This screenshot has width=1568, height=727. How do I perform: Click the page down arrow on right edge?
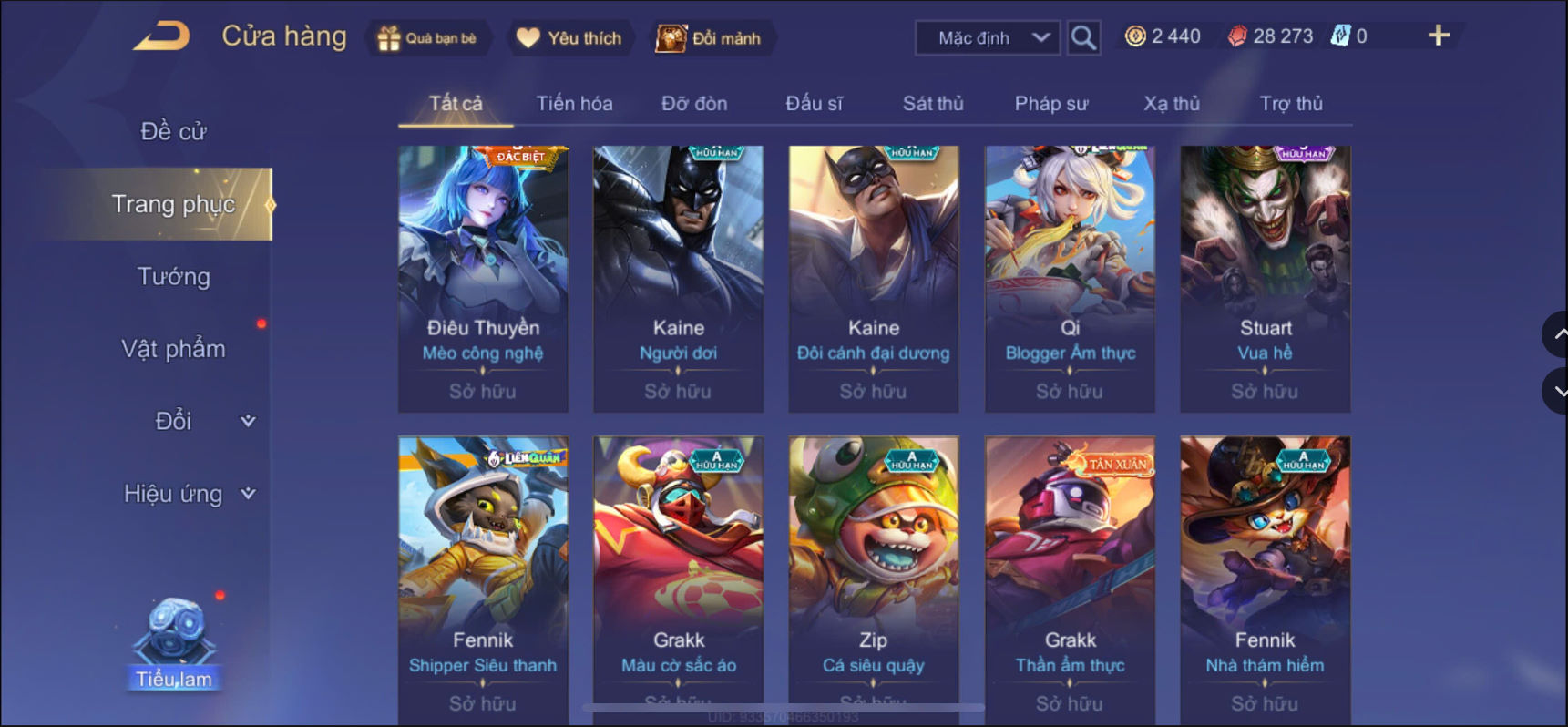(1556, 391)
